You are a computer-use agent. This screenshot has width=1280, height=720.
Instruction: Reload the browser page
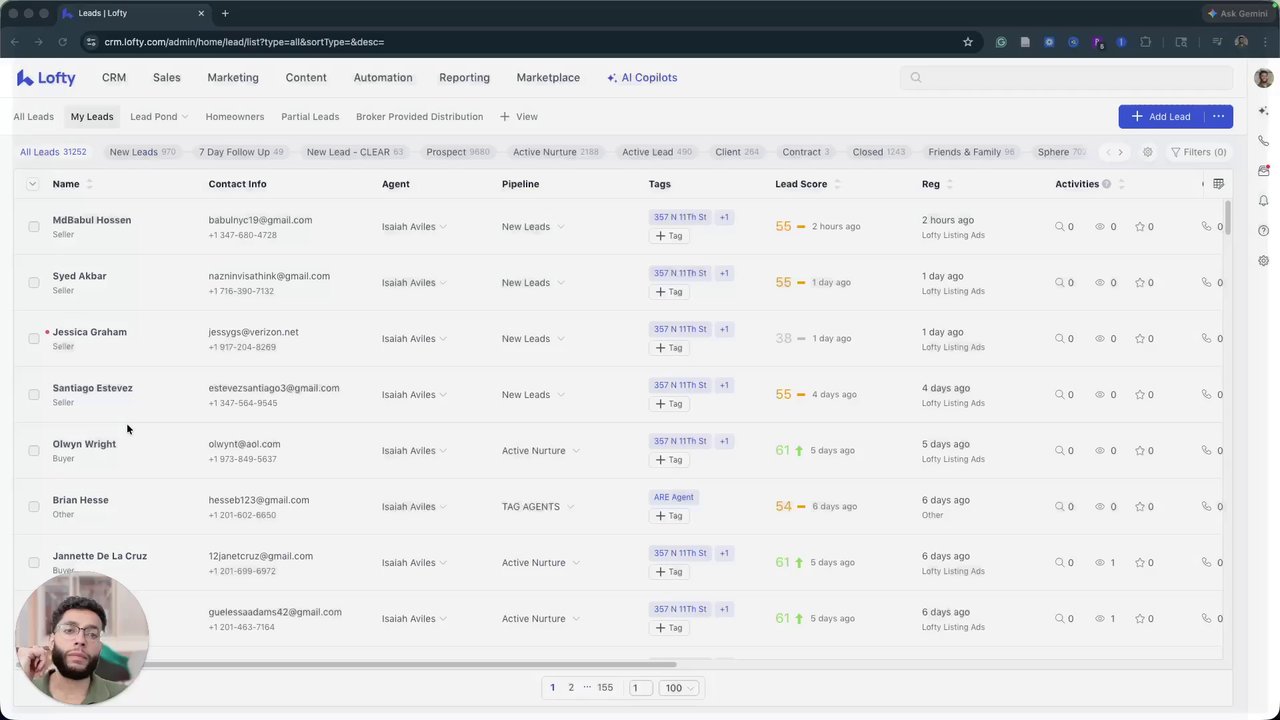point(63,42)
